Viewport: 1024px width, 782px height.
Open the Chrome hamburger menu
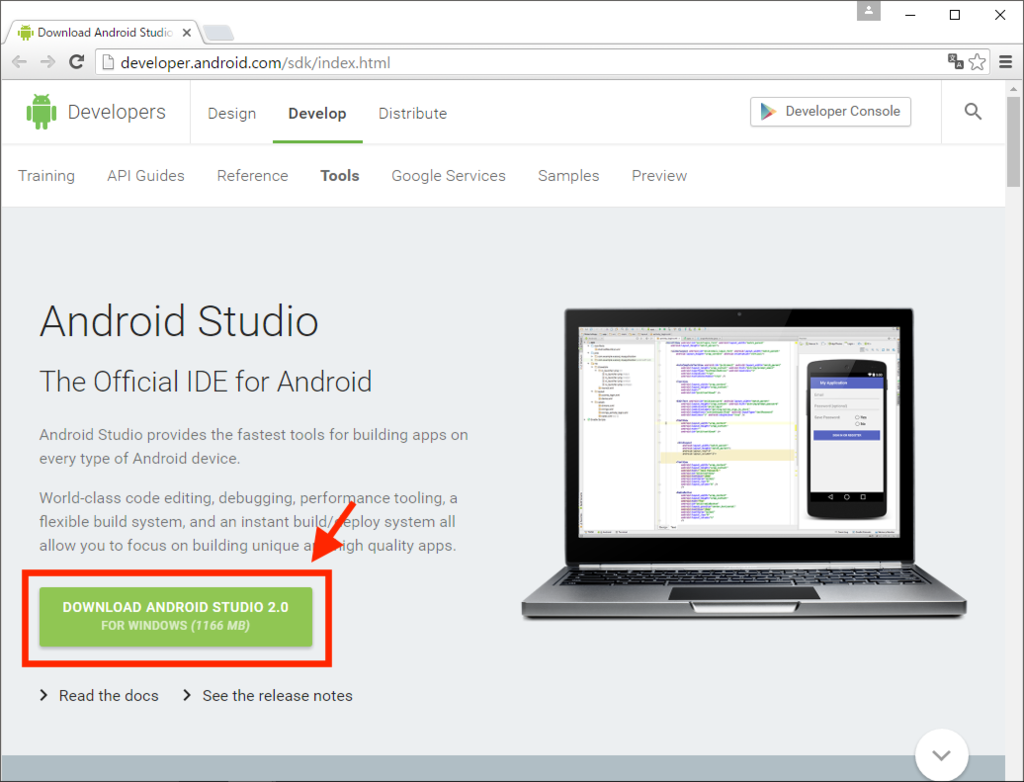click(1006, 62)
